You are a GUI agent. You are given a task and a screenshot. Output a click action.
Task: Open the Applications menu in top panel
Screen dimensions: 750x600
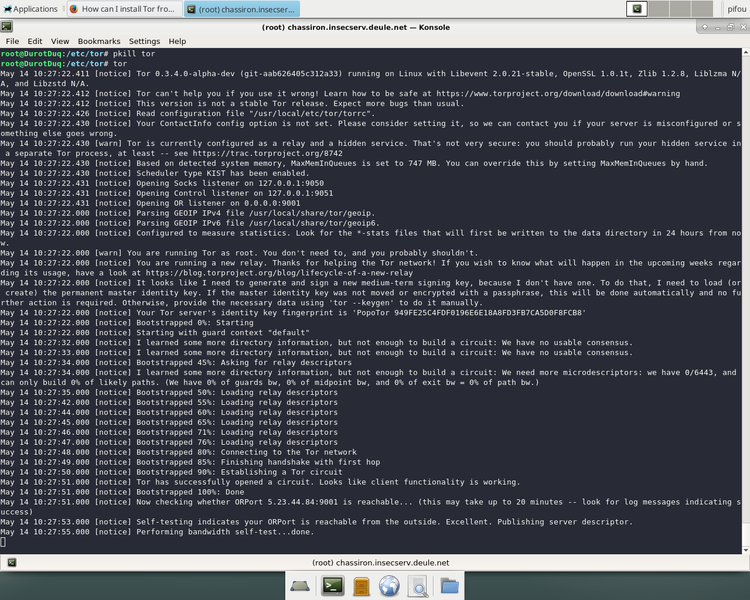pos(30,8)
